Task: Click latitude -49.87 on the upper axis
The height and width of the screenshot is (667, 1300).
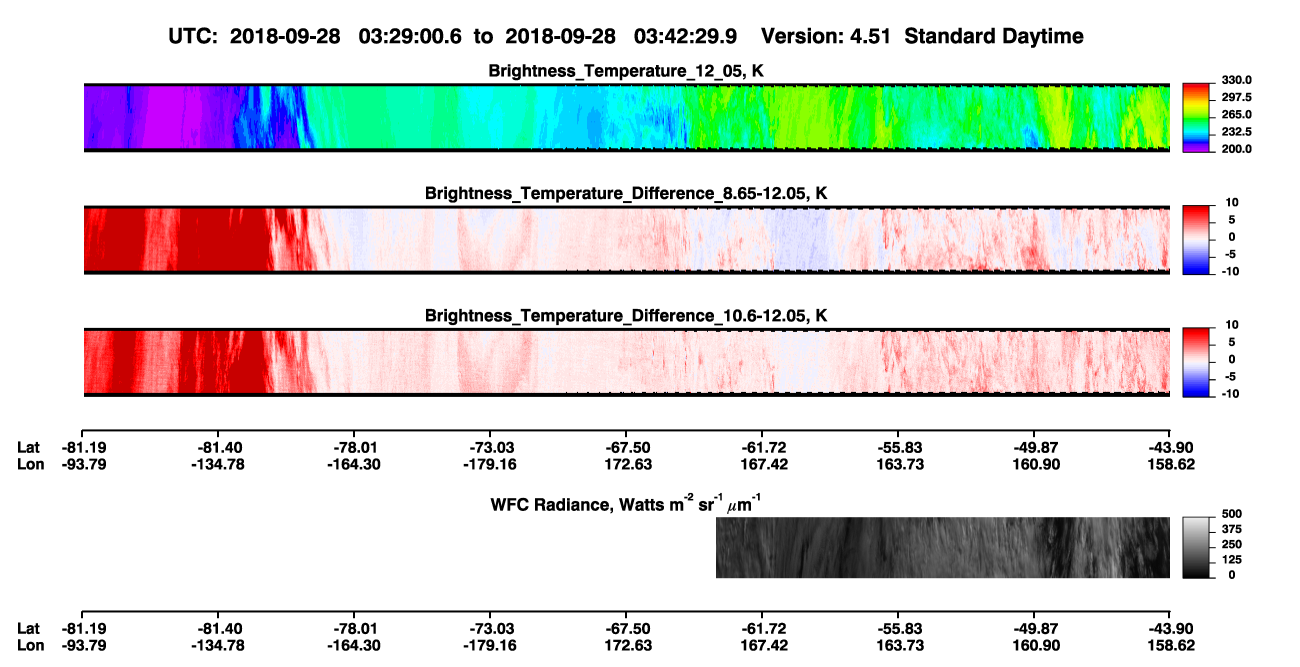Action: 1034,448
